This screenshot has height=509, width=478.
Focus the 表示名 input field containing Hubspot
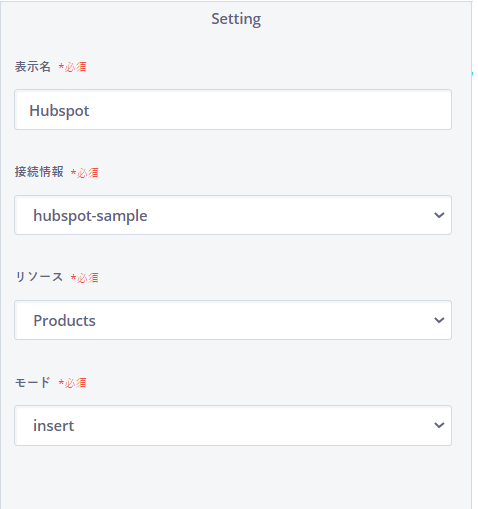[x=233, y=110]
